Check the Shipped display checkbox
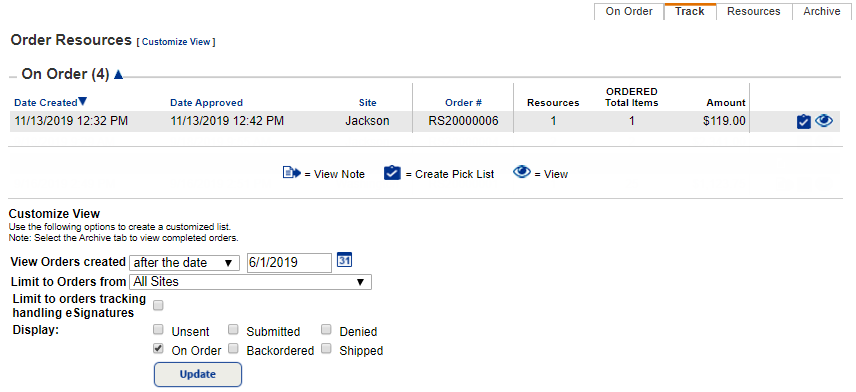This screenshot has width=856, height=392. click(326, 348)
